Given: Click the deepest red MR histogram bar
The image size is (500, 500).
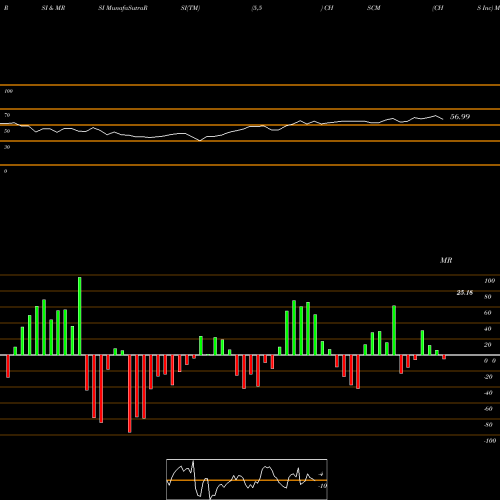Looking at the screenshot, I should coord(130,394).
